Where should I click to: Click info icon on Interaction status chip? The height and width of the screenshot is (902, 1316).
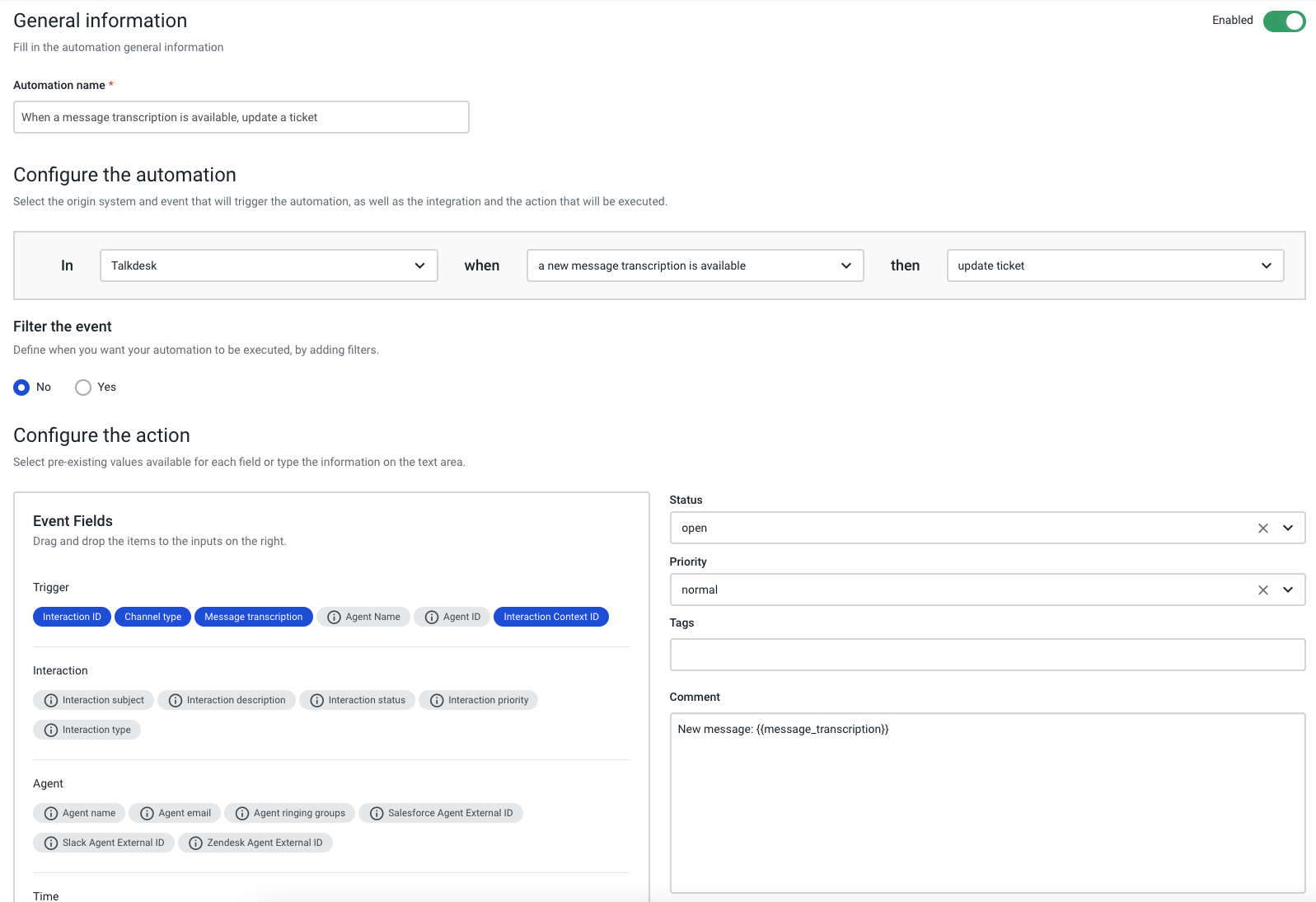click(x=317, y=700)
